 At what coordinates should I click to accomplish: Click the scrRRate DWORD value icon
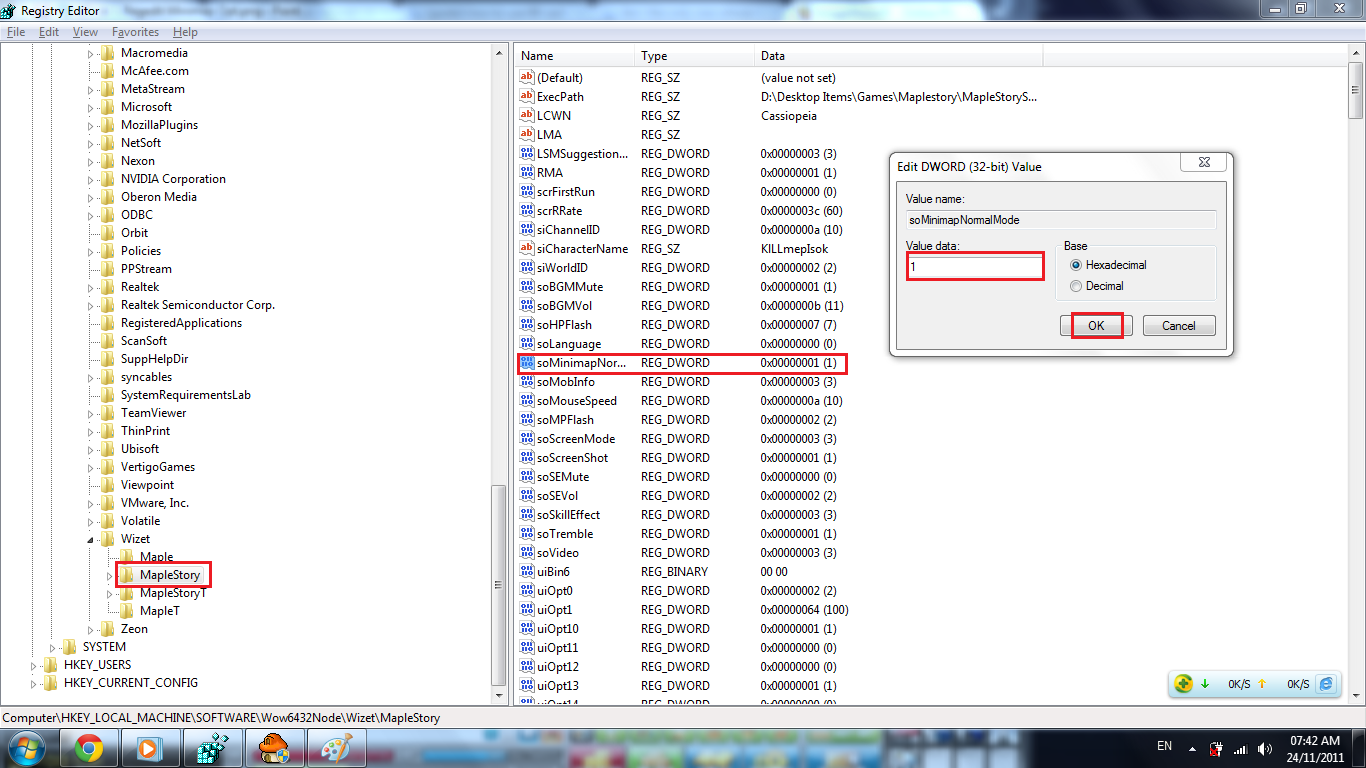click(527, 211)
